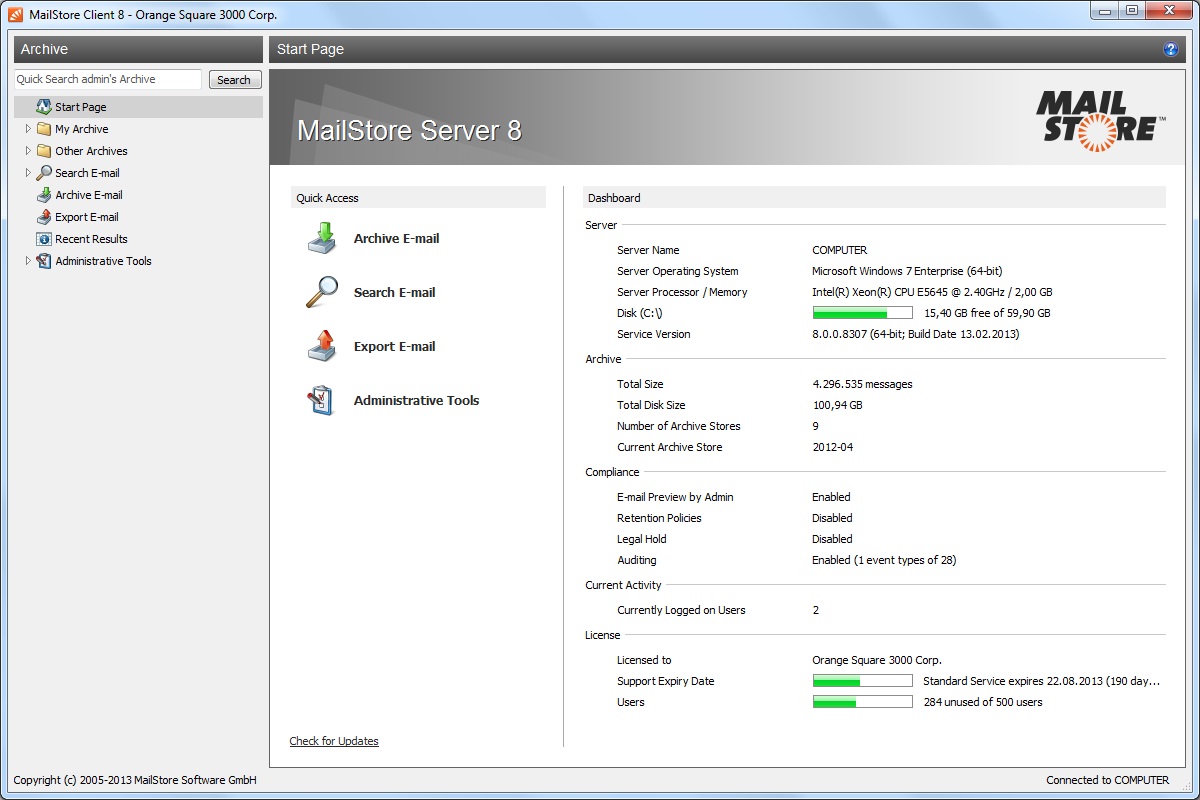Click the Check for Updates link
This screenshot has width=1200, height=800.
334,741
